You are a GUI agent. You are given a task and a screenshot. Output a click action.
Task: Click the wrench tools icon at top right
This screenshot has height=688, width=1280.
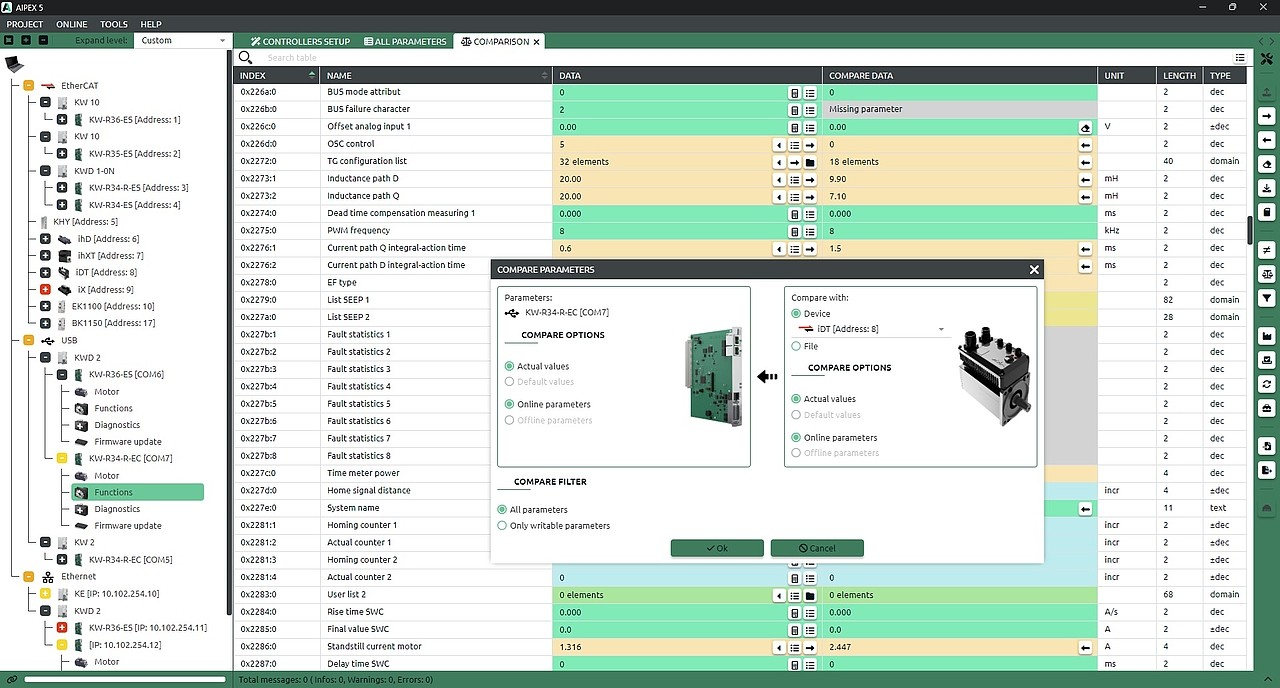(1267, 58)
